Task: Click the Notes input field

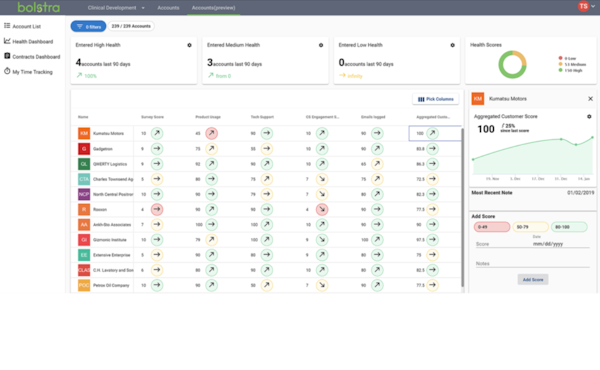Action: (x=532, y=264)
